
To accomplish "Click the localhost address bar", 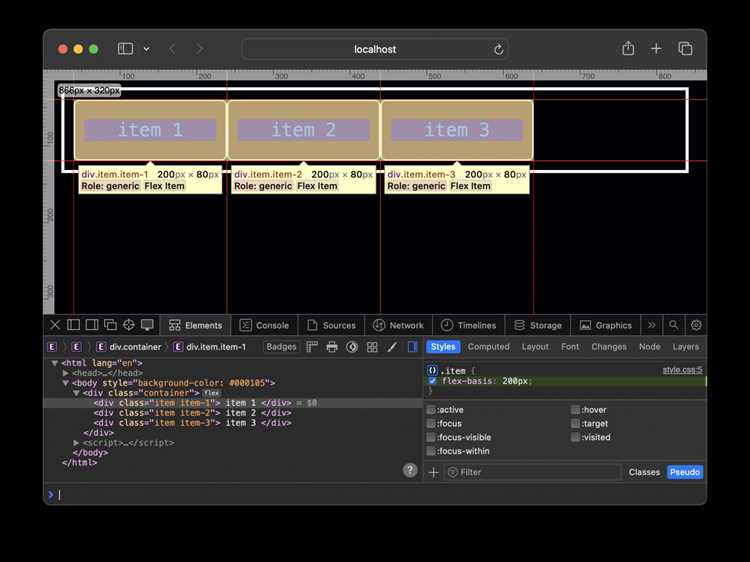I will pos(375,49).
